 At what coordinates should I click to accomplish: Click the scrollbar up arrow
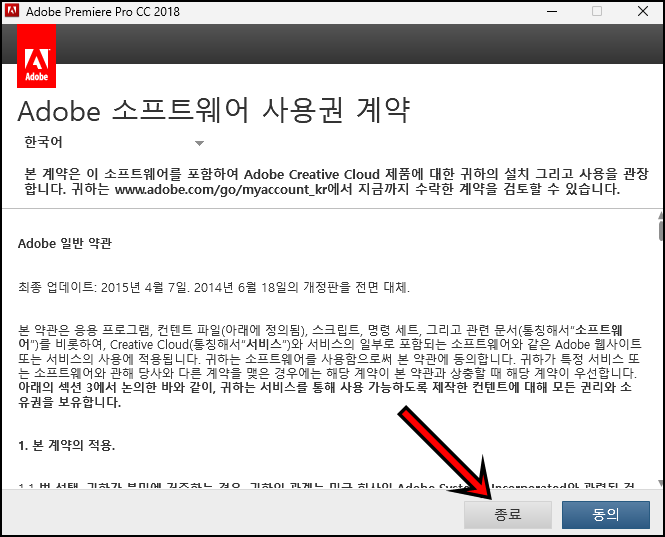click(661, 215)
